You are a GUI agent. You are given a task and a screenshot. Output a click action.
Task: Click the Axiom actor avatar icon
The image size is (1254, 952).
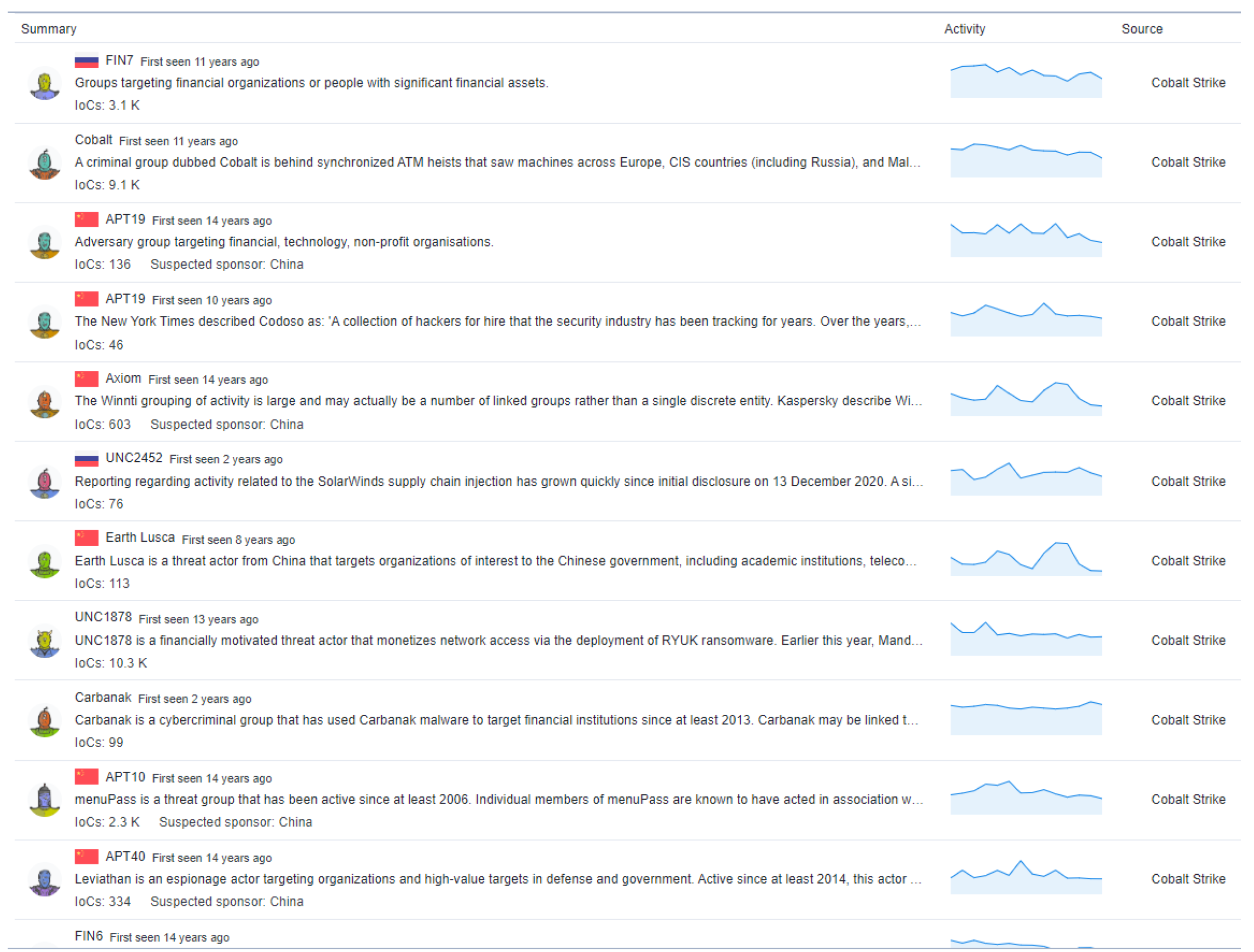[45, 403]
